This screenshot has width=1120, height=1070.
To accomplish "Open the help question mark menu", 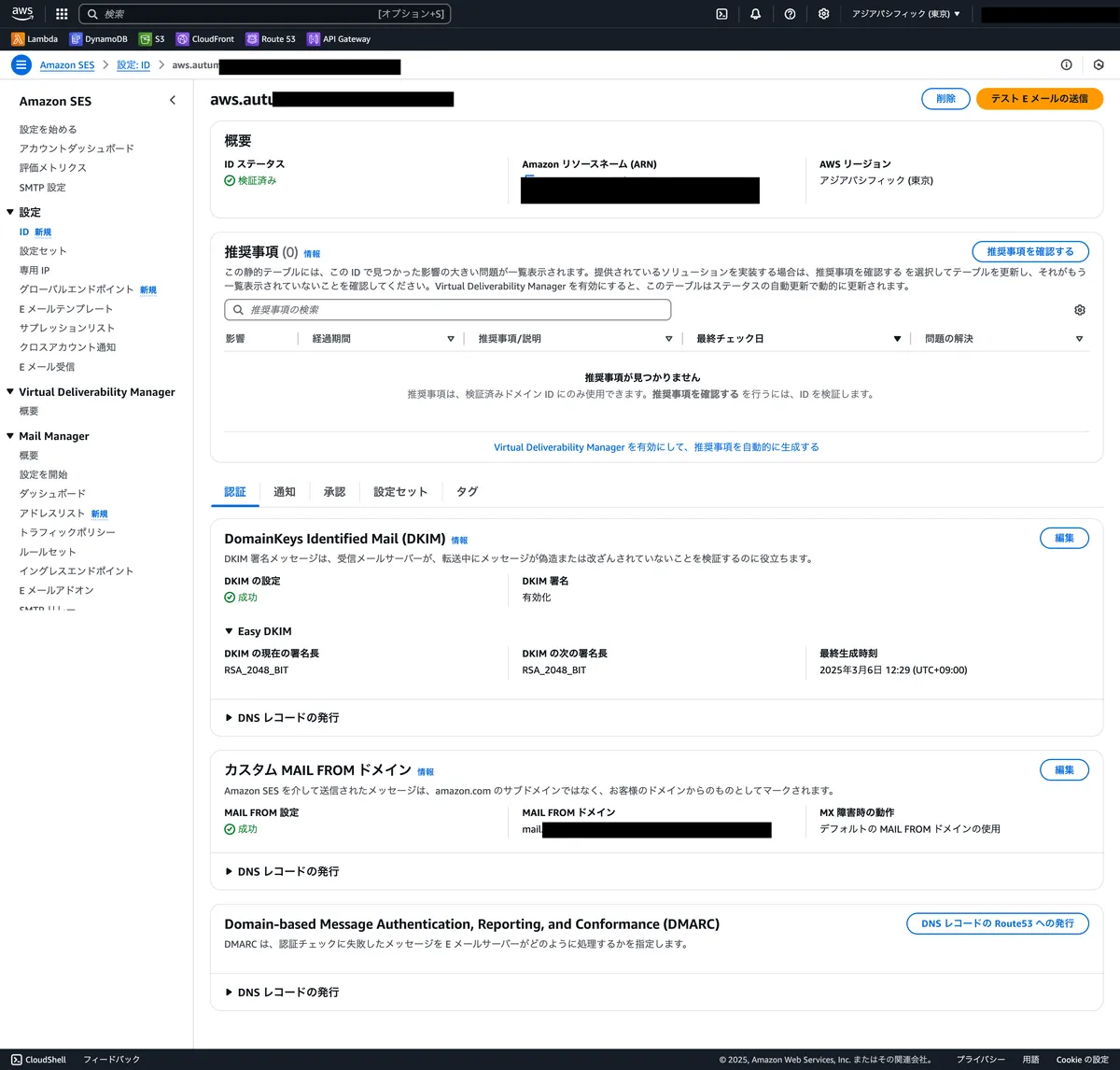I will click(x=790, y=14).
